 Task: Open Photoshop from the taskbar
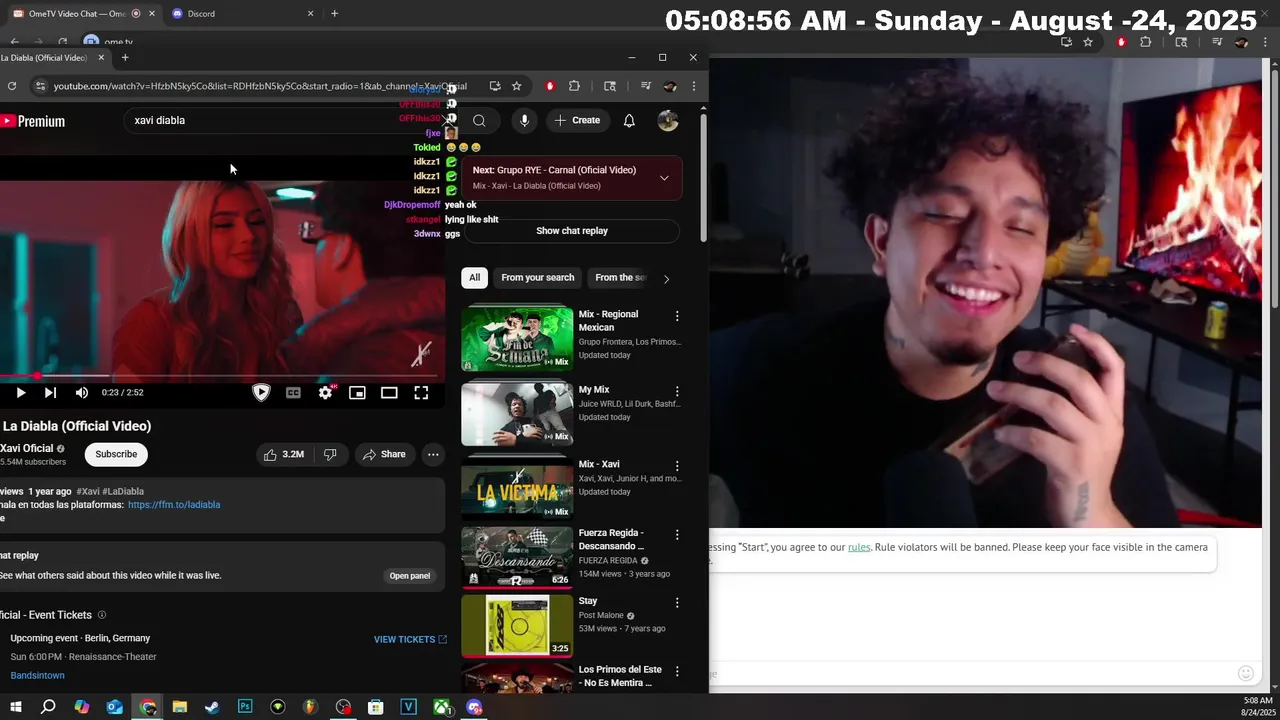tap(245, 707)
